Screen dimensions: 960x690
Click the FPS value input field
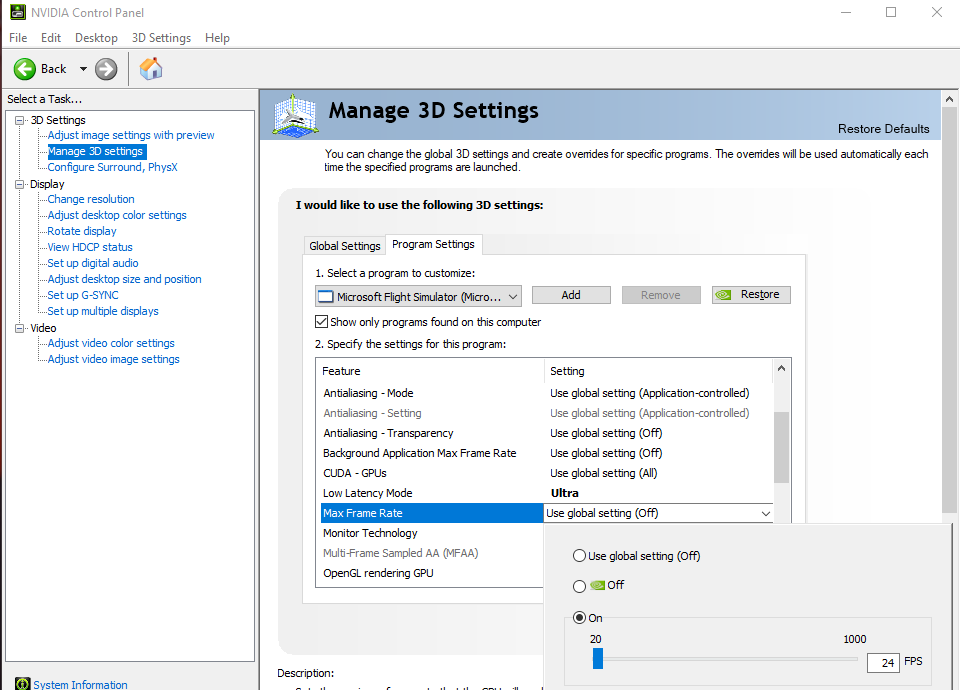click(x=882, y=662)
